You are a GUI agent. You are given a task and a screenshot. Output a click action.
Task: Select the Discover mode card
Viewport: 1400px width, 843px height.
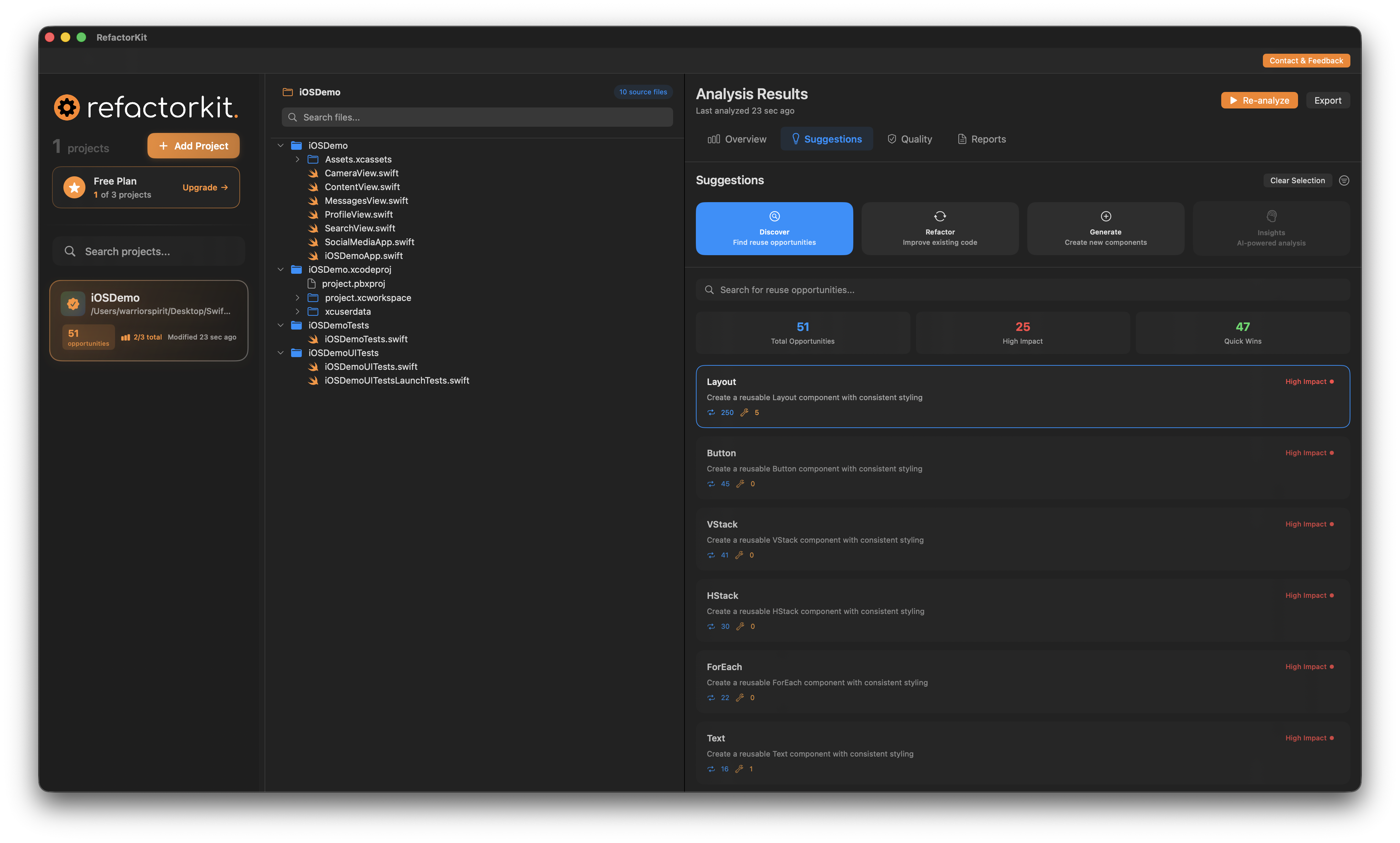coord(774,228)
